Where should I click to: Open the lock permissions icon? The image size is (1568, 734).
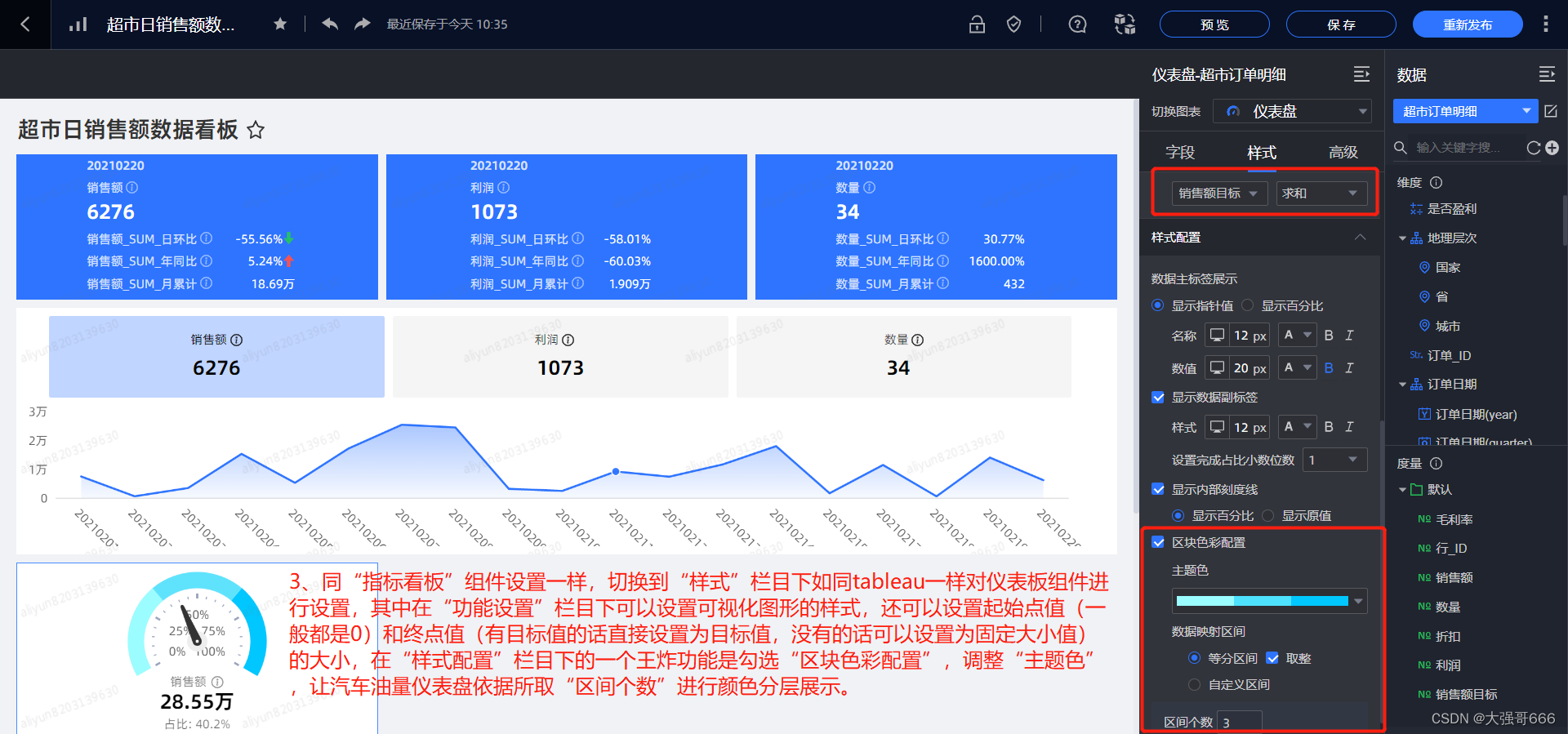[977, 24]
